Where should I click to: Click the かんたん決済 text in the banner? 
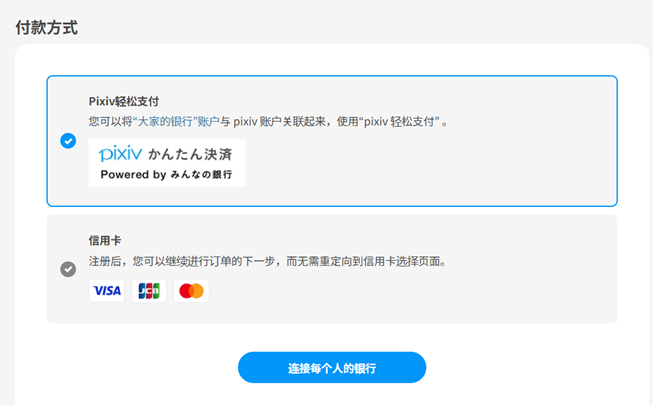(x=189, y=155)
